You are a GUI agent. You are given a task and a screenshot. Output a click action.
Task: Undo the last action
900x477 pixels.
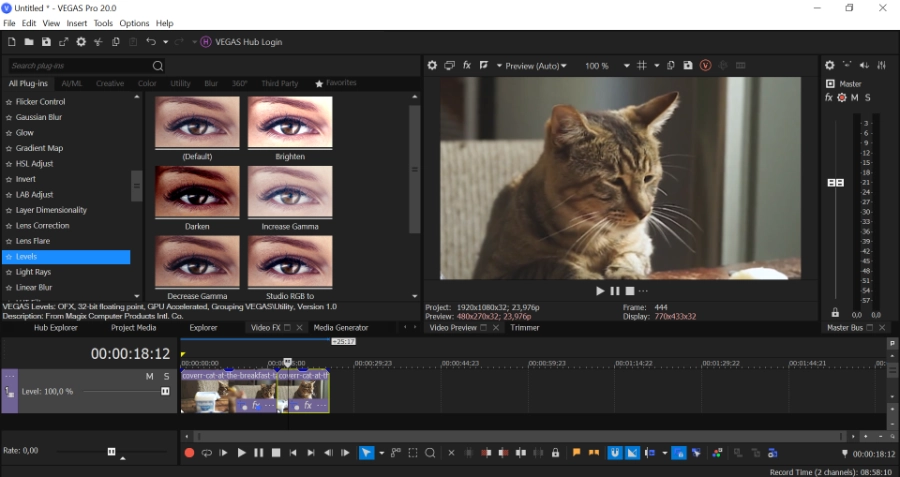pos(150,42)
